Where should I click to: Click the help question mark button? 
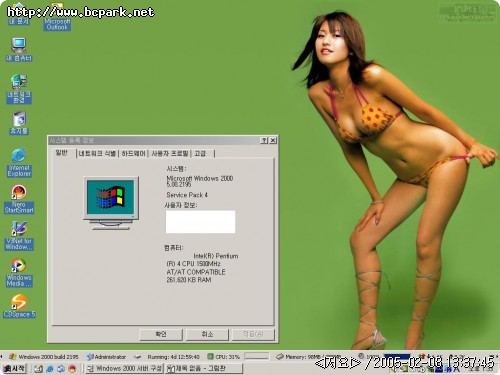point(264,140)
